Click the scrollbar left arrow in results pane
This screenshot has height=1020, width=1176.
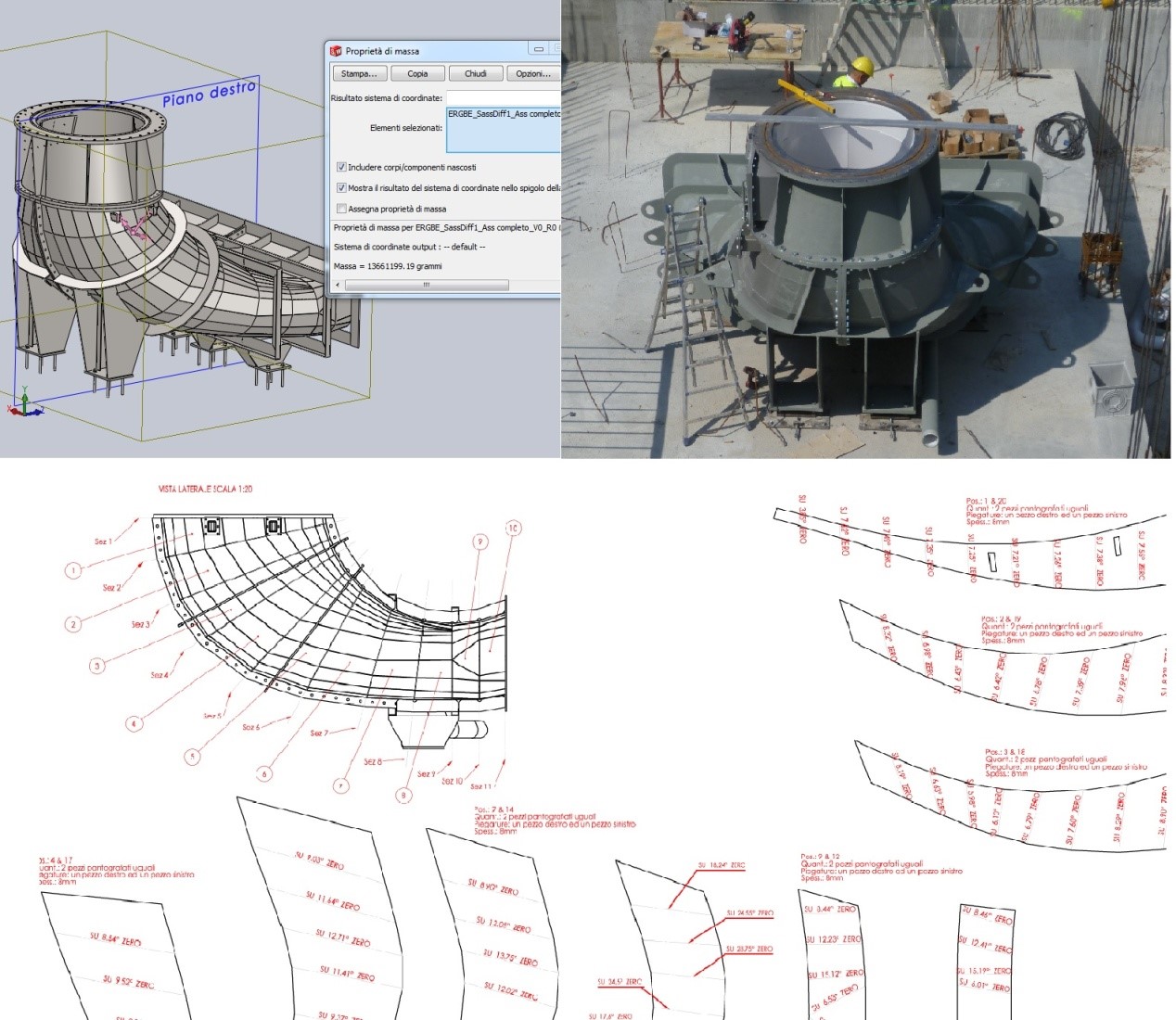(x=339, y=285)
